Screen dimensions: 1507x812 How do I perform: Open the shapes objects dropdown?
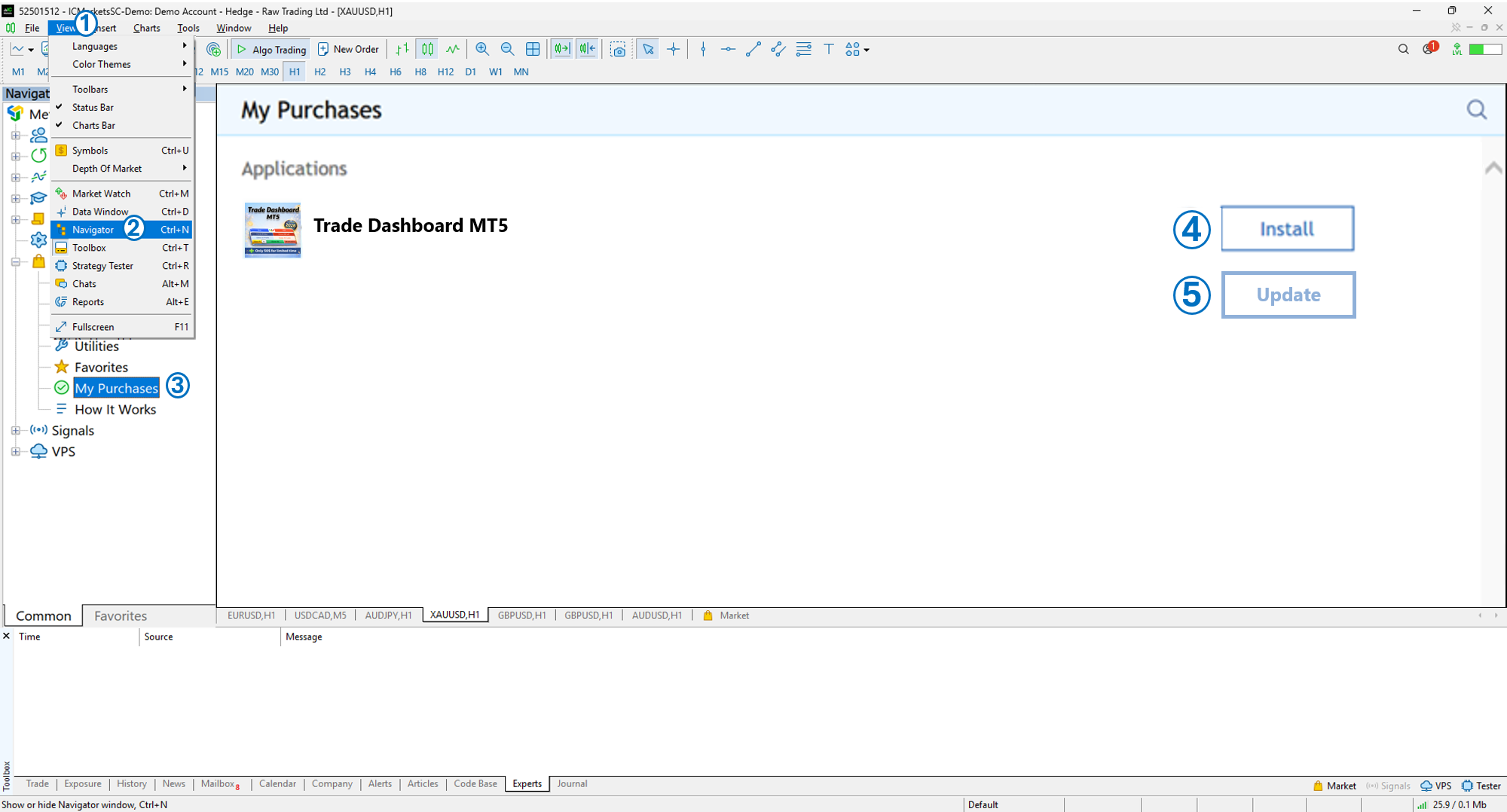coord(857,49)
